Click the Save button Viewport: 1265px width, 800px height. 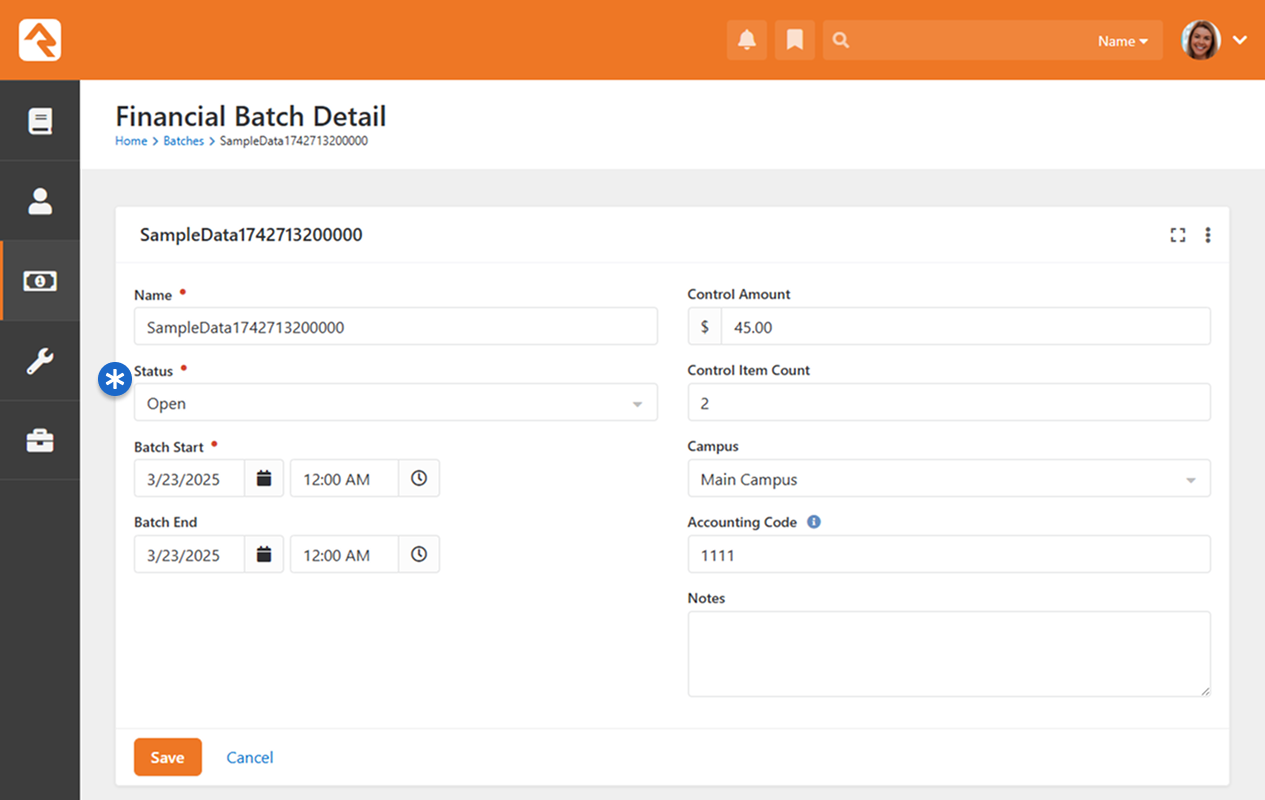click(x=168, y=758)
